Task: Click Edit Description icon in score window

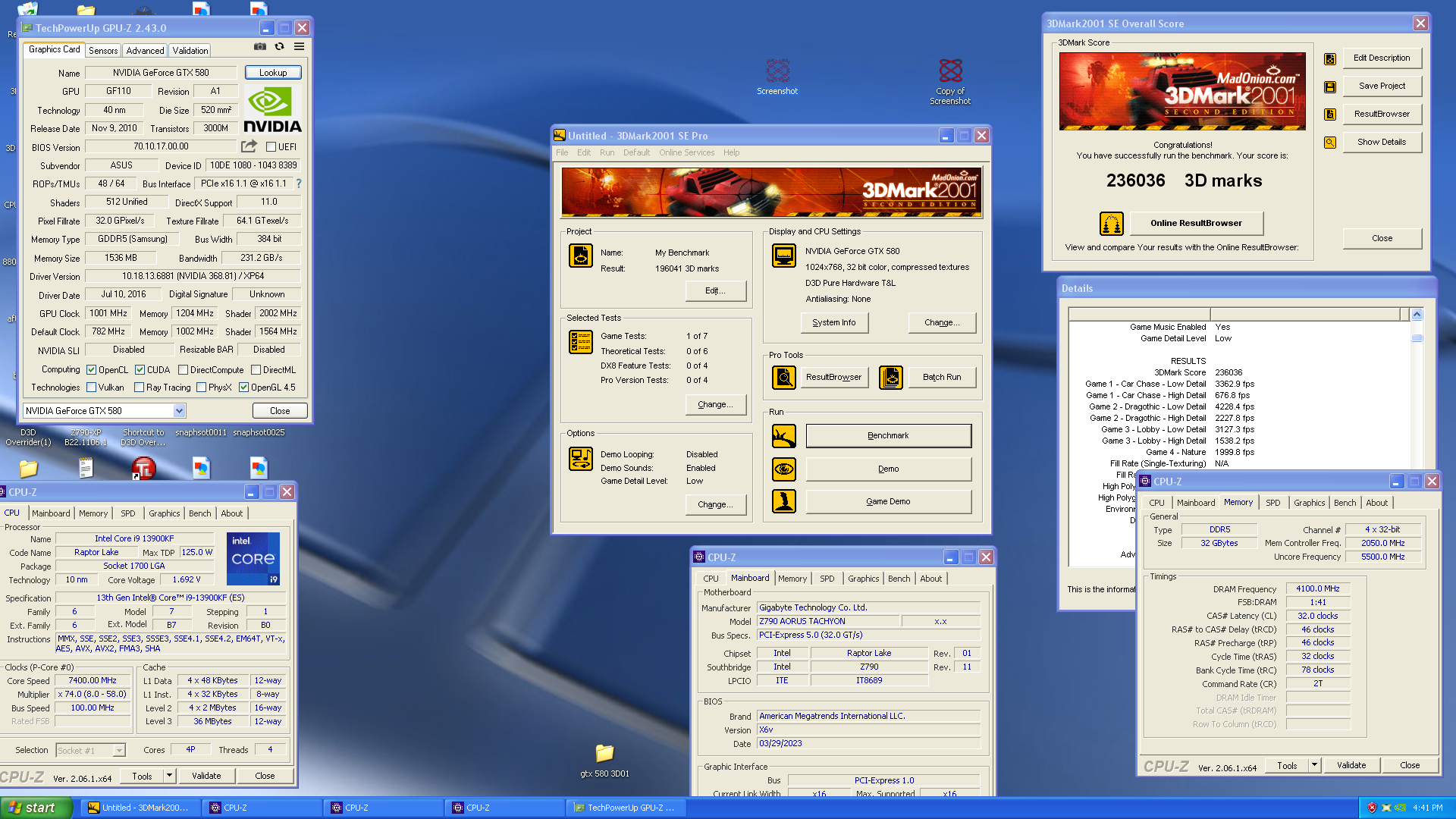Action: tap(1330, 59)
